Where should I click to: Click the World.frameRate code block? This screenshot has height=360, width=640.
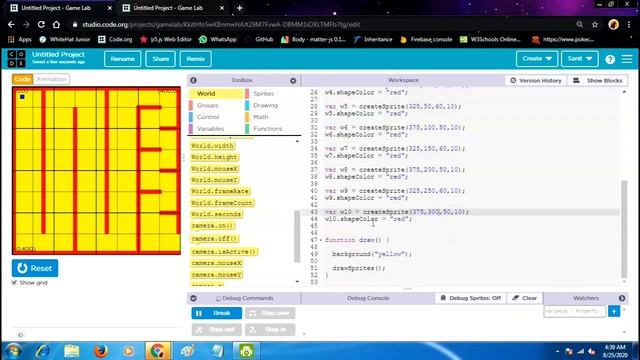[220, 191]
